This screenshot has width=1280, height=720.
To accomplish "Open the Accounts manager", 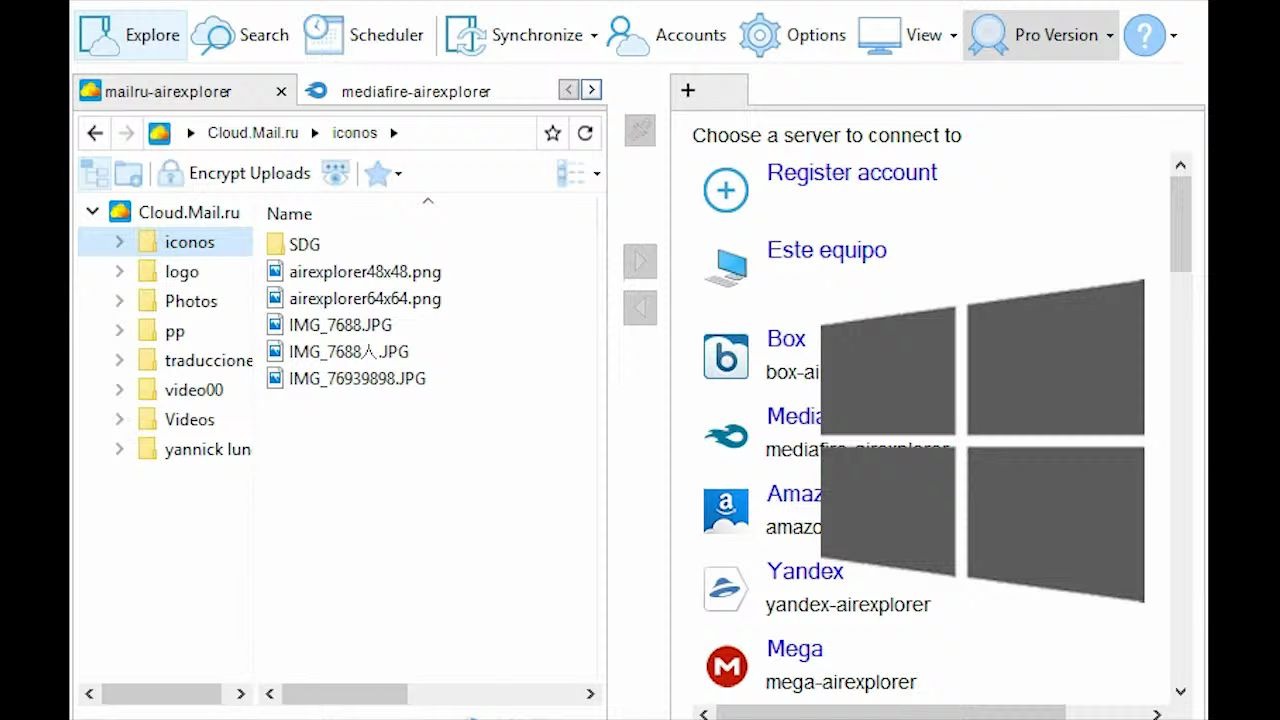I will (x=667, y=35).
